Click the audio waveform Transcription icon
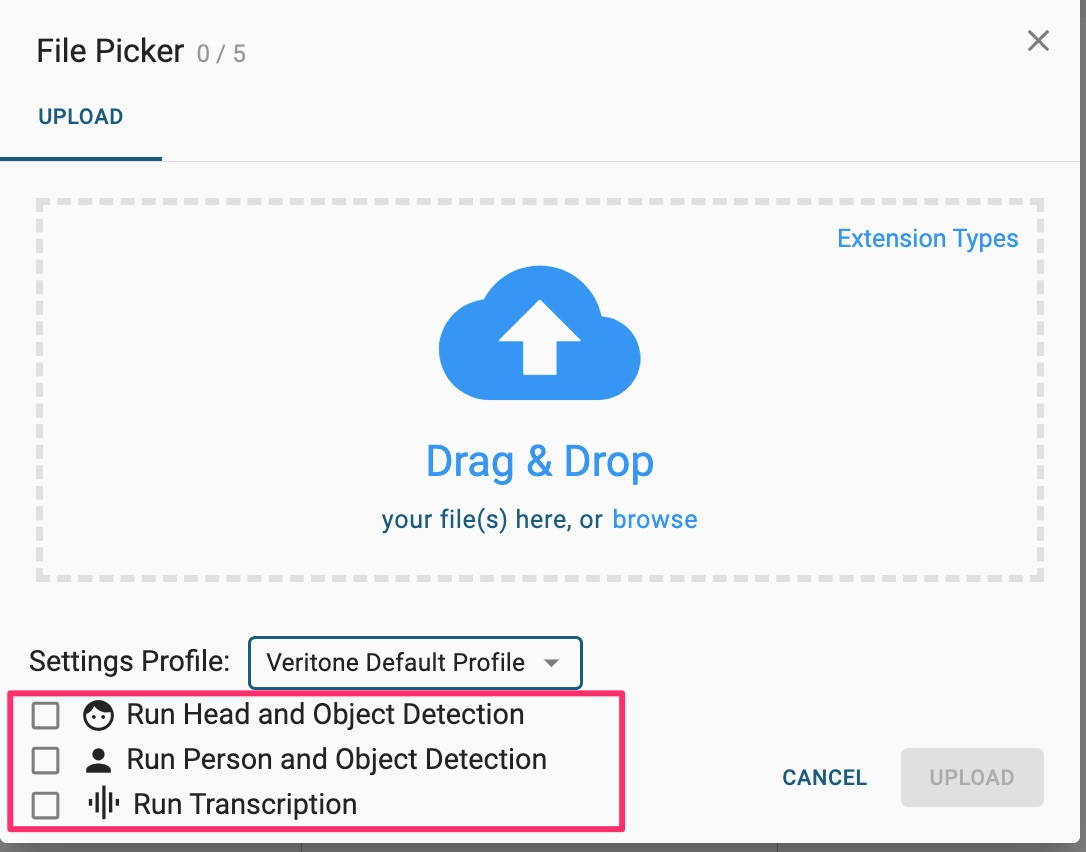 coord(103,804)
